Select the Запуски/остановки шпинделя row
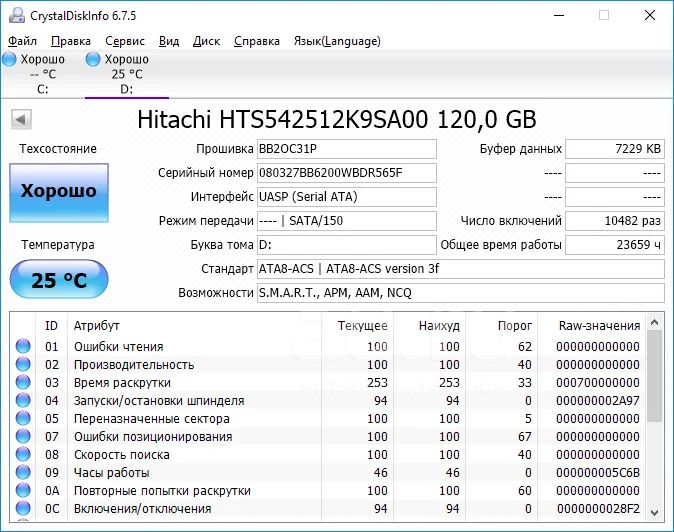The image size is (674, 532). tap(328, 401)
